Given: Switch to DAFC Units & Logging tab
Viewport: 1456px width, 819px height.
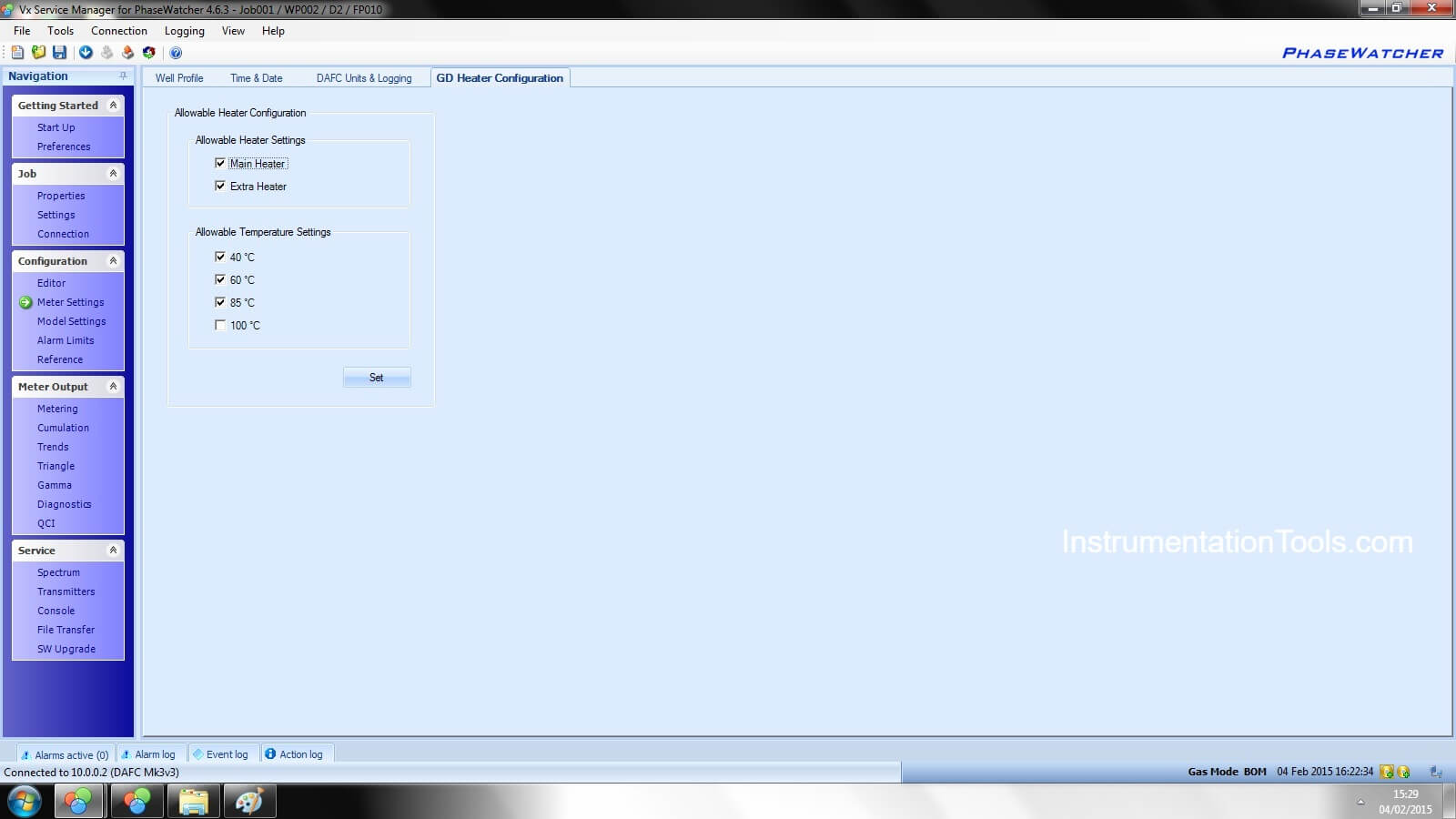Looking at the screenshot, I should pyautogui.click(x=364, y=78).
